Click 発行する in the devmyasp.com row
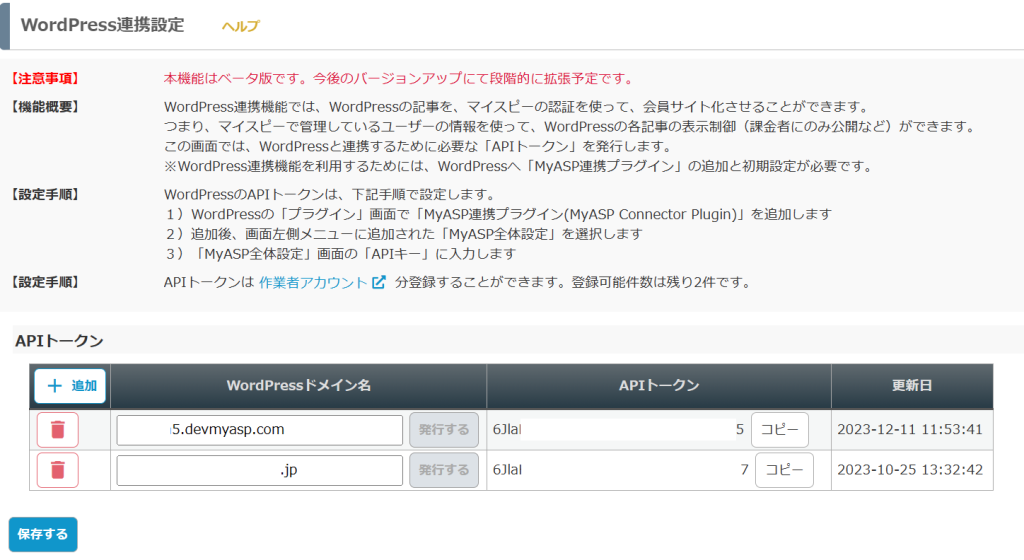Image resolution: width=1024 pixels, height=560 pixels. pos(444,430)
